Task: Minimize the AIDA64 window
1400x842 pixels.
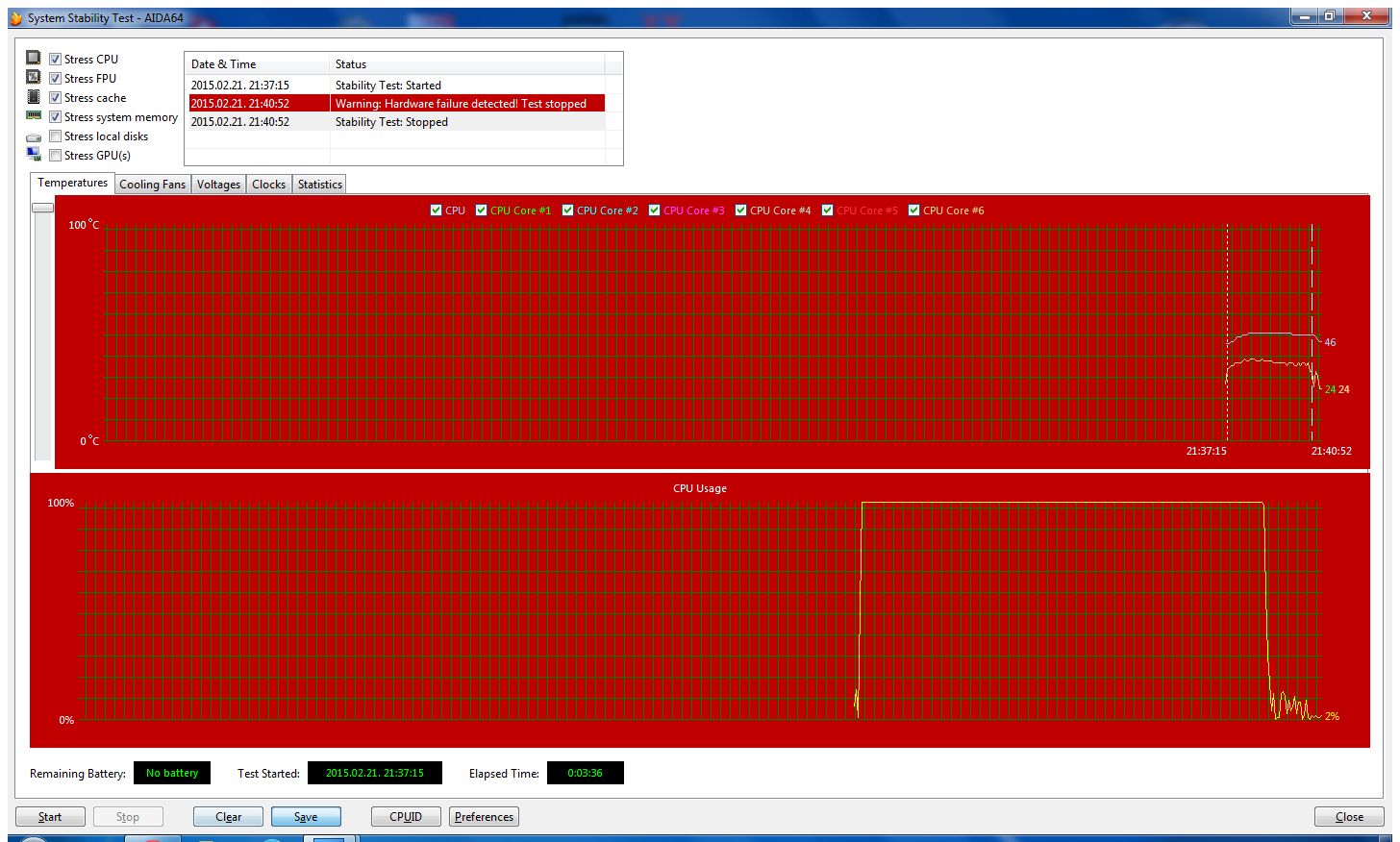Action: (1304, 16)
